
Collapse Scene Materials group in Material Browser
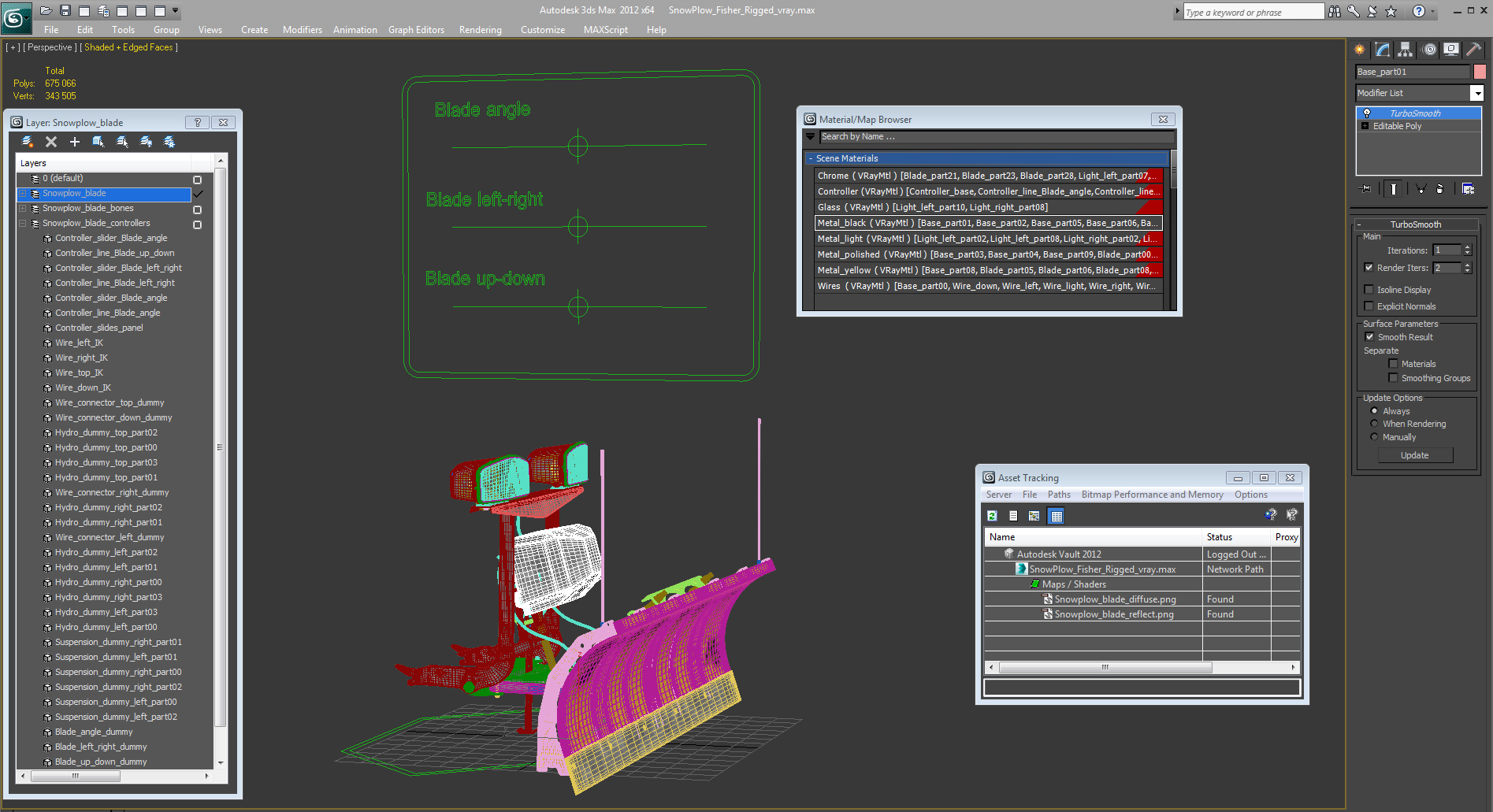coord(811,158)
